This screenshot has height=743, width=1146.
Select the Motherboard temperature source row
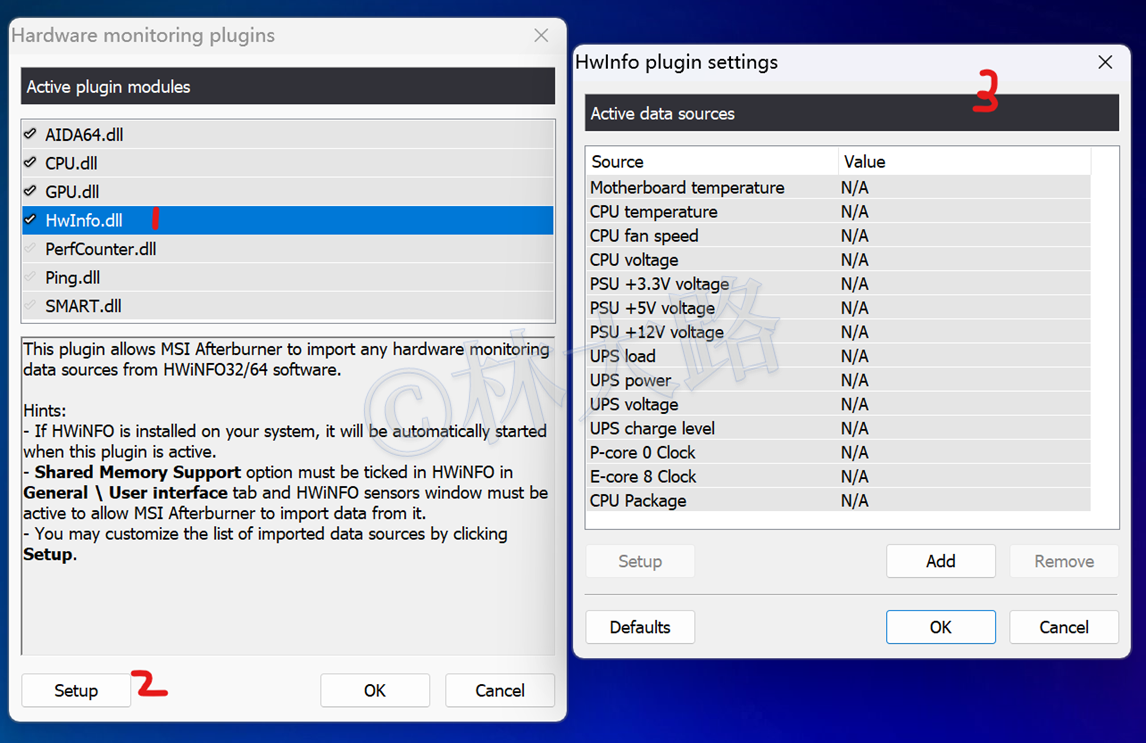coord(838,188)
